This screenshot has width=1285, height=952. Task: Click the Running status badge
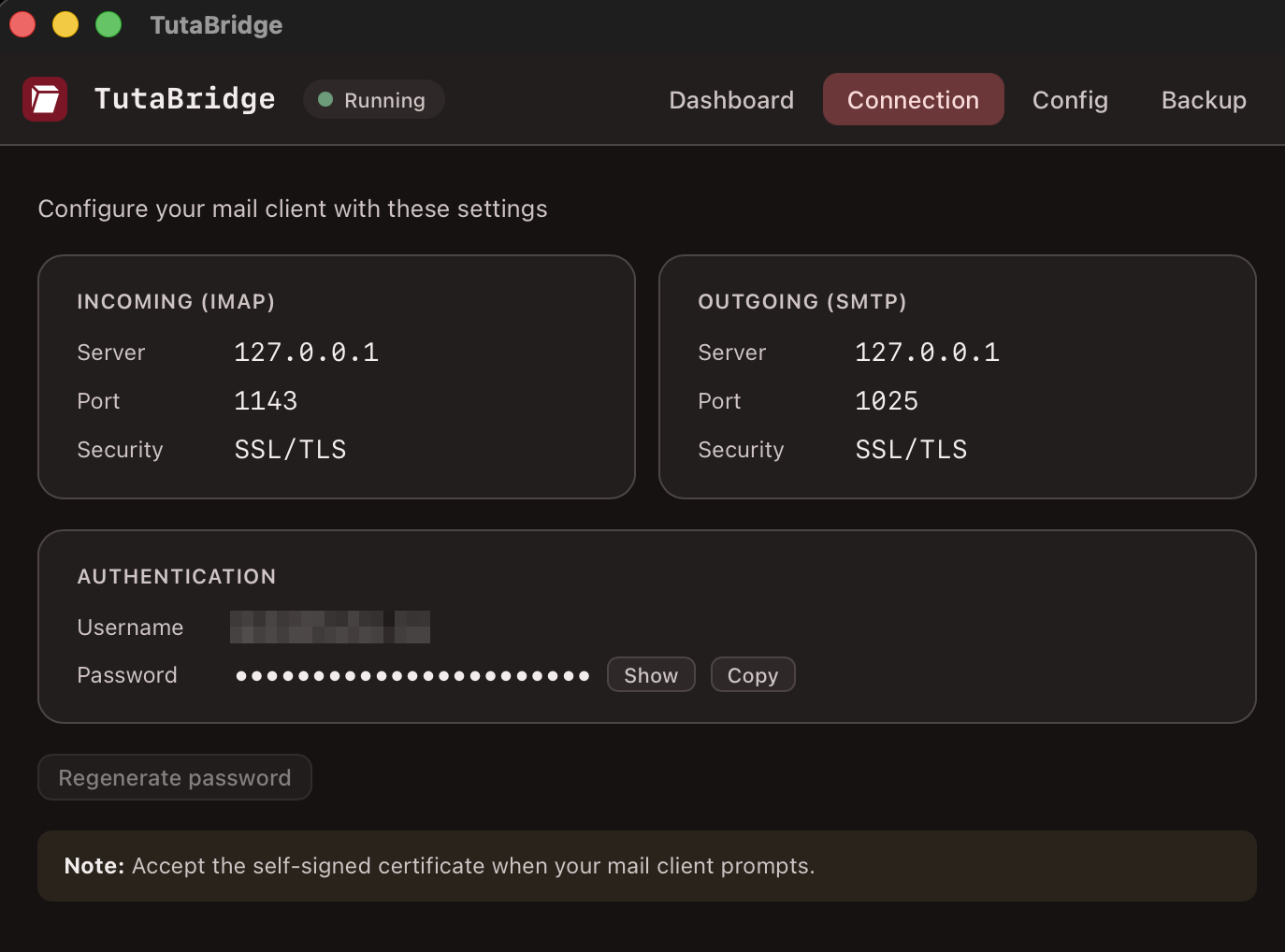click(373, 99)
